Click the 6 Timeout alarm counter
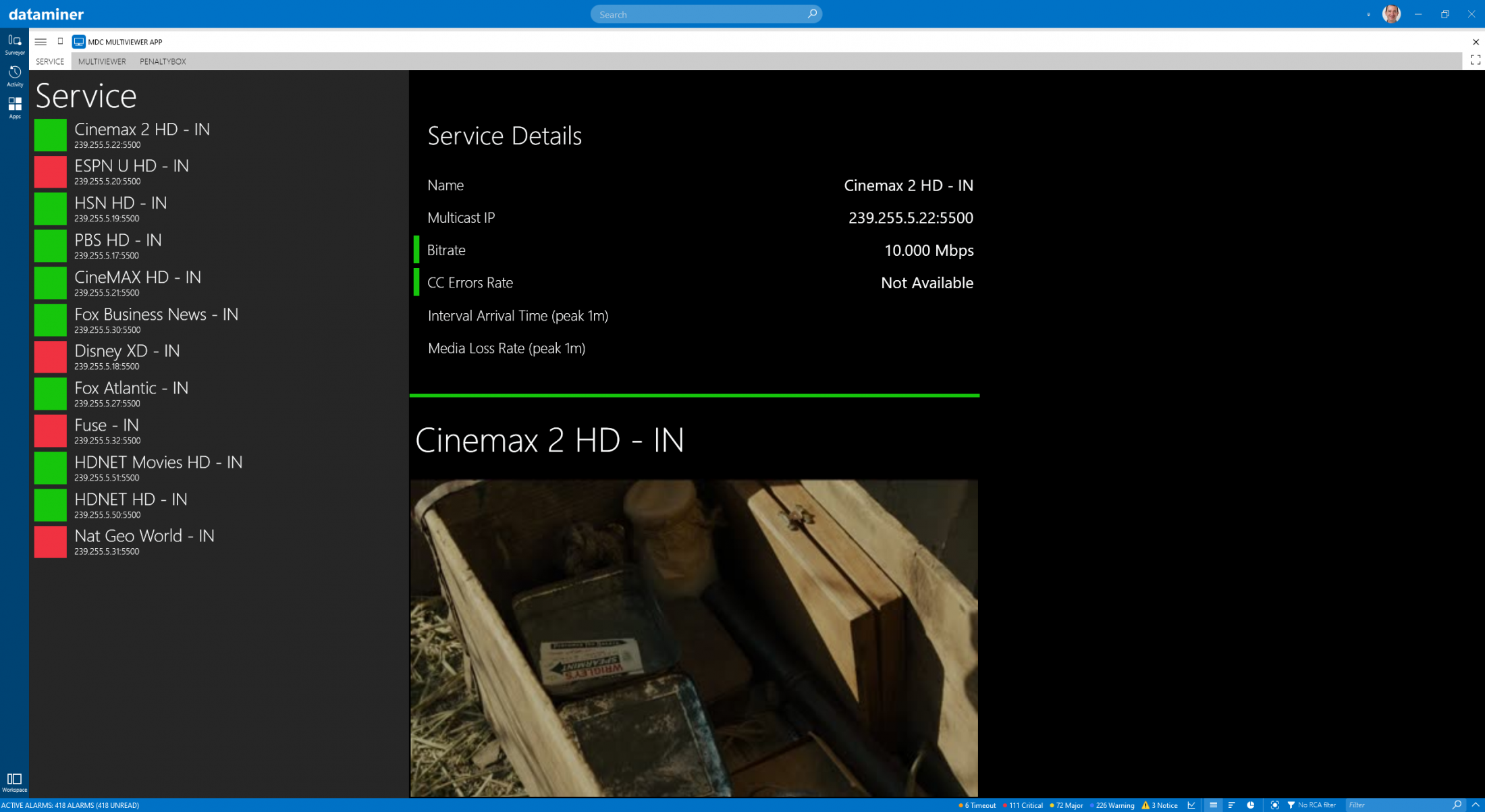The height and width of the screenshot is (812, 1485). (977, 805)
